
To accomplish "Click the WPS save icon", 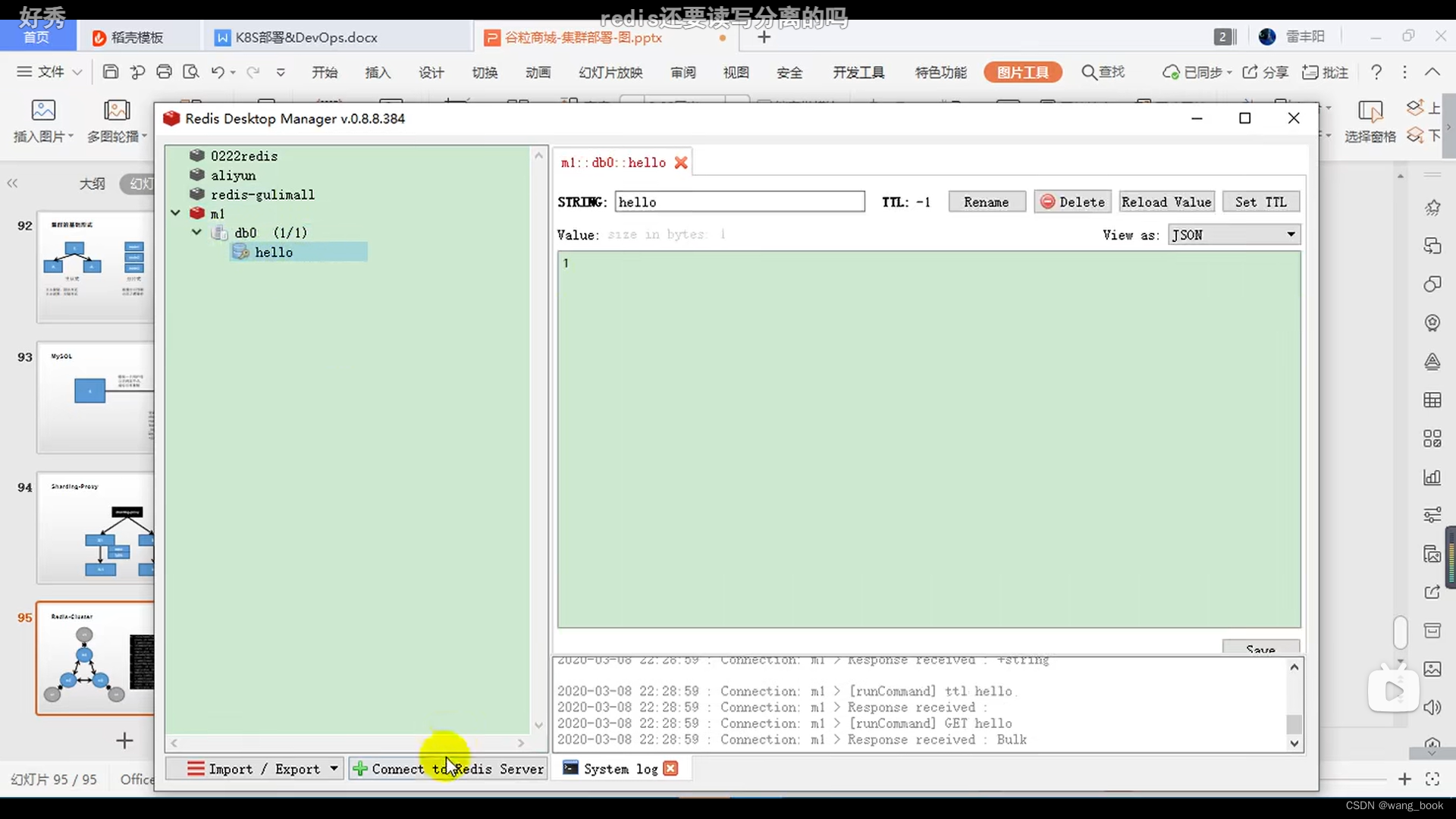I will pos(111,72).
